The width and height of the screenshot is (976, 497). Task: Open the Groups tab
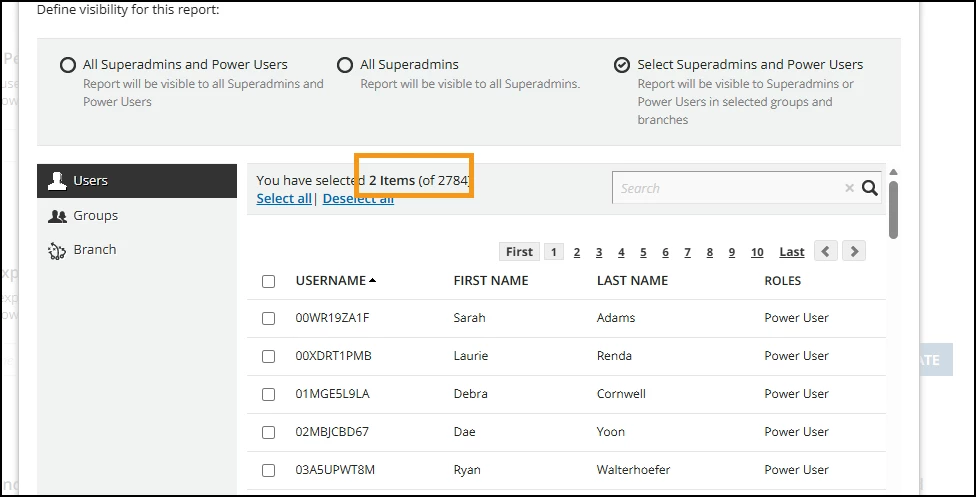click(95, 215)
